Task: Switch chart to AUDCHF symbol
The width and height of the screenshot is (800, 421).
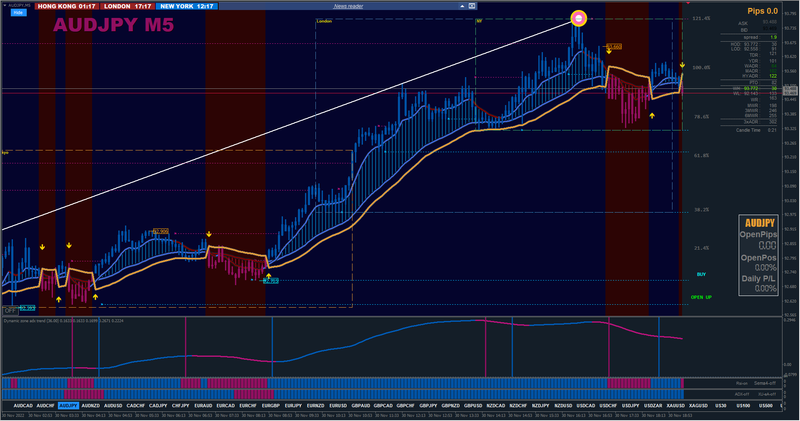Action: tap(45, 406)
